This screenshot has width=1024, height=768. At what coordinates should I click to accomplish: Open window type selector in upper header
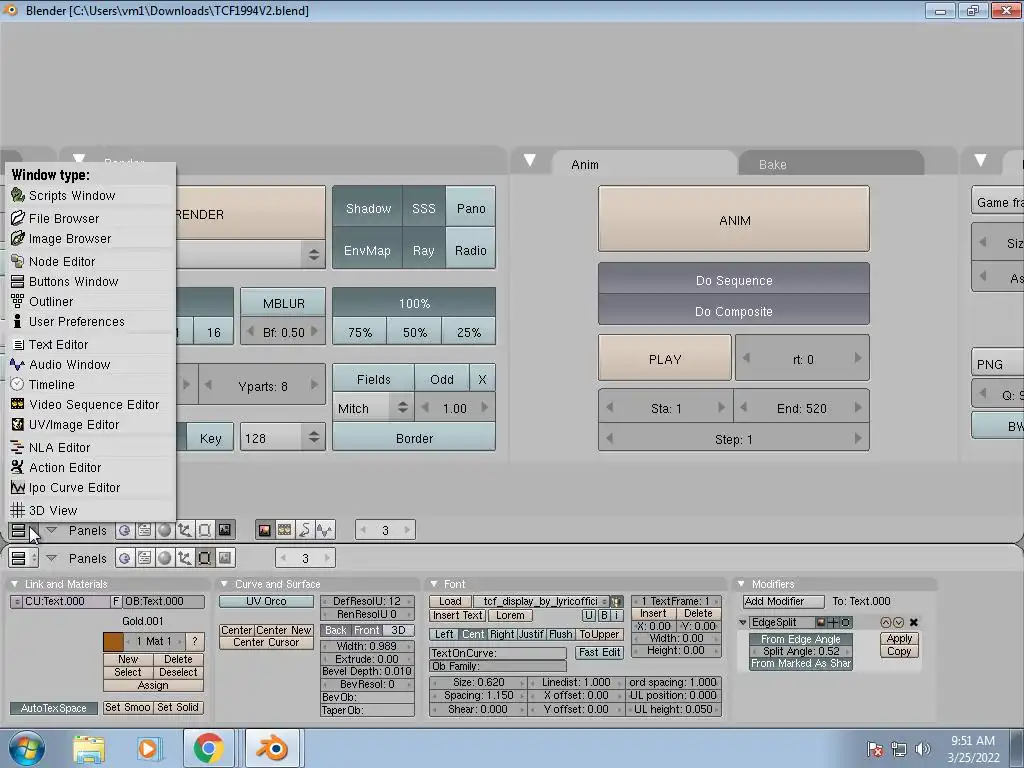pyautogui.click(x=24, y=530)
